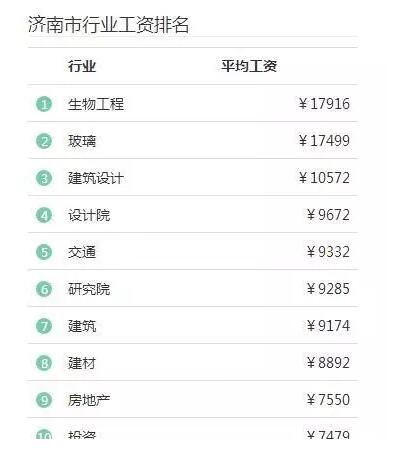Viewport: 397px width, 470px height.
Task: Click the ￥17916 salary value
Action: click(x=324, y=104)
